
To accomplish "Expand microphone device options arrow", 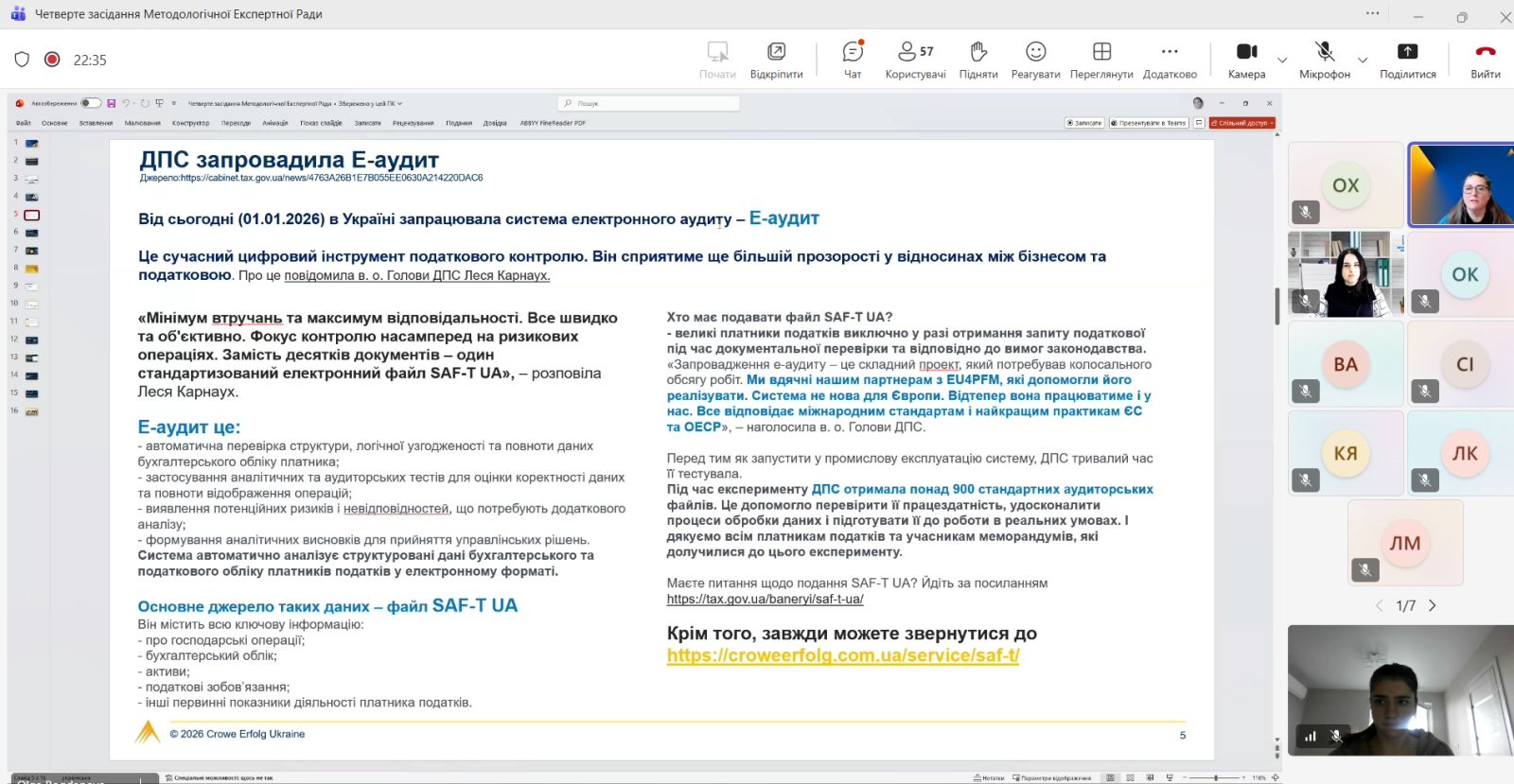I will 1363,61.
